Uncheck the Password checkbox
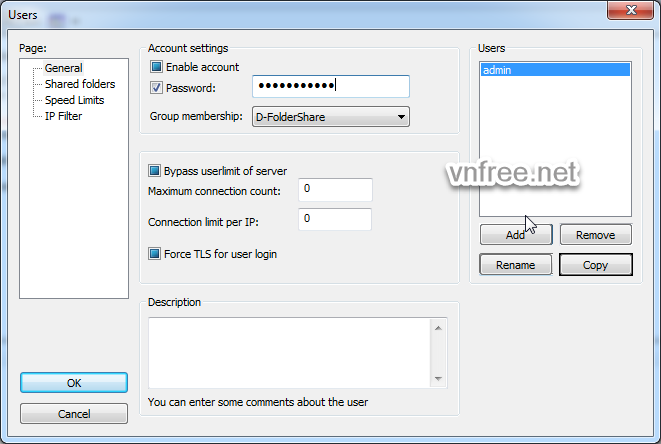Screen dimensions: 661x444 click(x=156, y=88)
